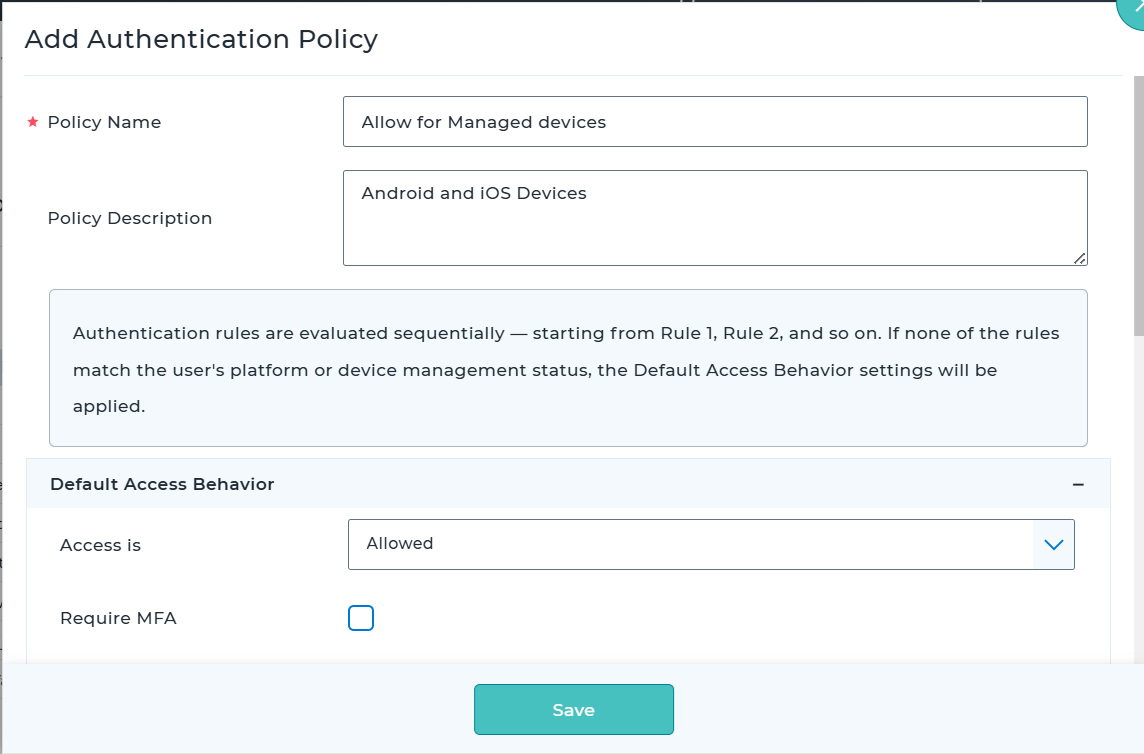Open the Access is dropdown
The image size is (1144, 754).
tap(710, 544)
